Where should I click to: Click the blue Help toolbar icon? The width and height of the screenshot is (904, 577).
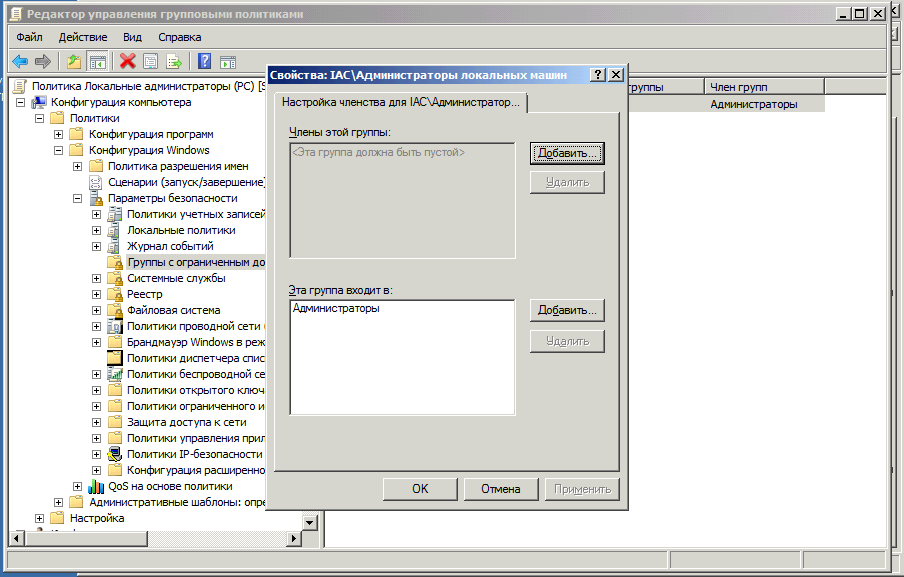(x=205, y=61)
